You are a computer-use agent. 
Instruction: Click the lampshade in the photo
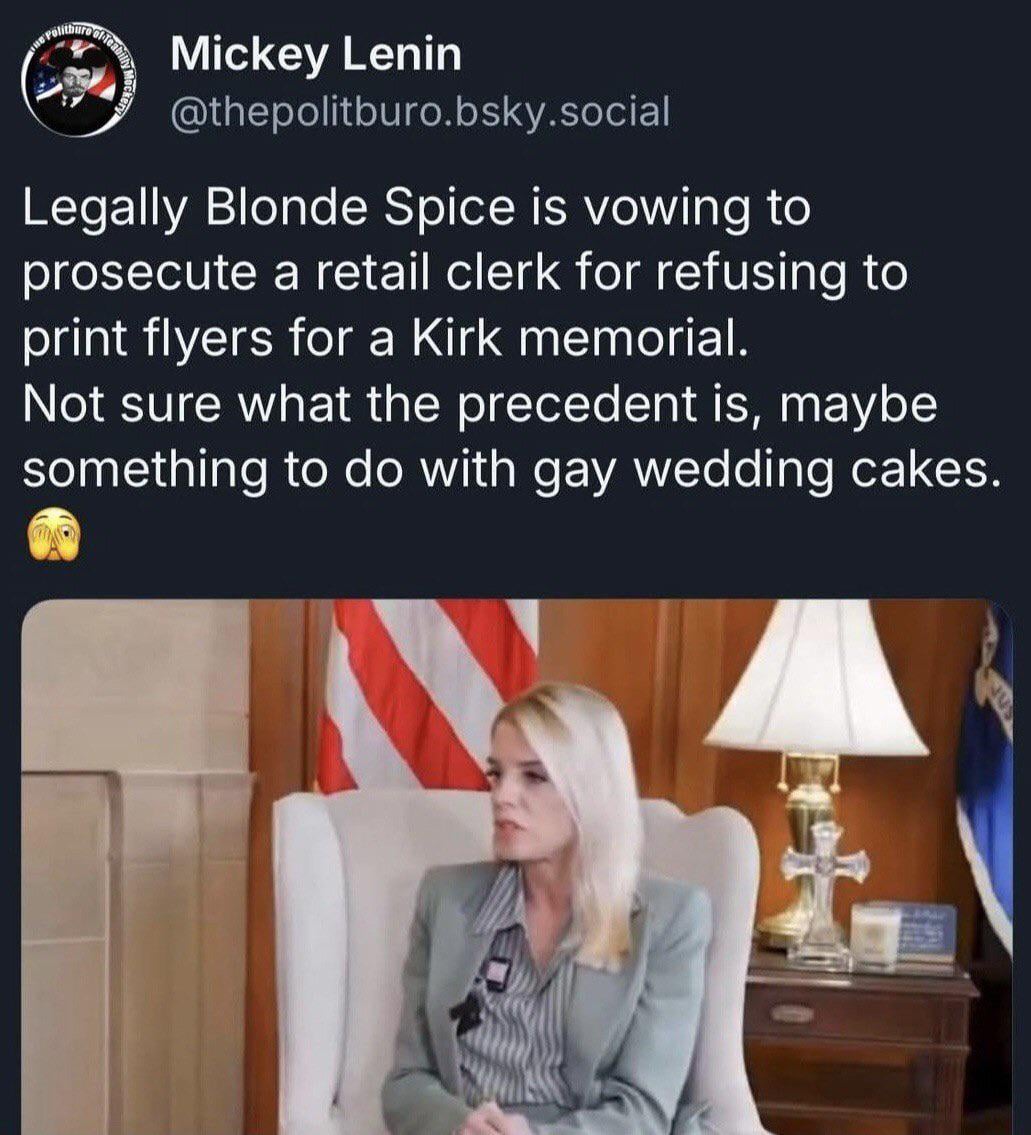[816, 677]
